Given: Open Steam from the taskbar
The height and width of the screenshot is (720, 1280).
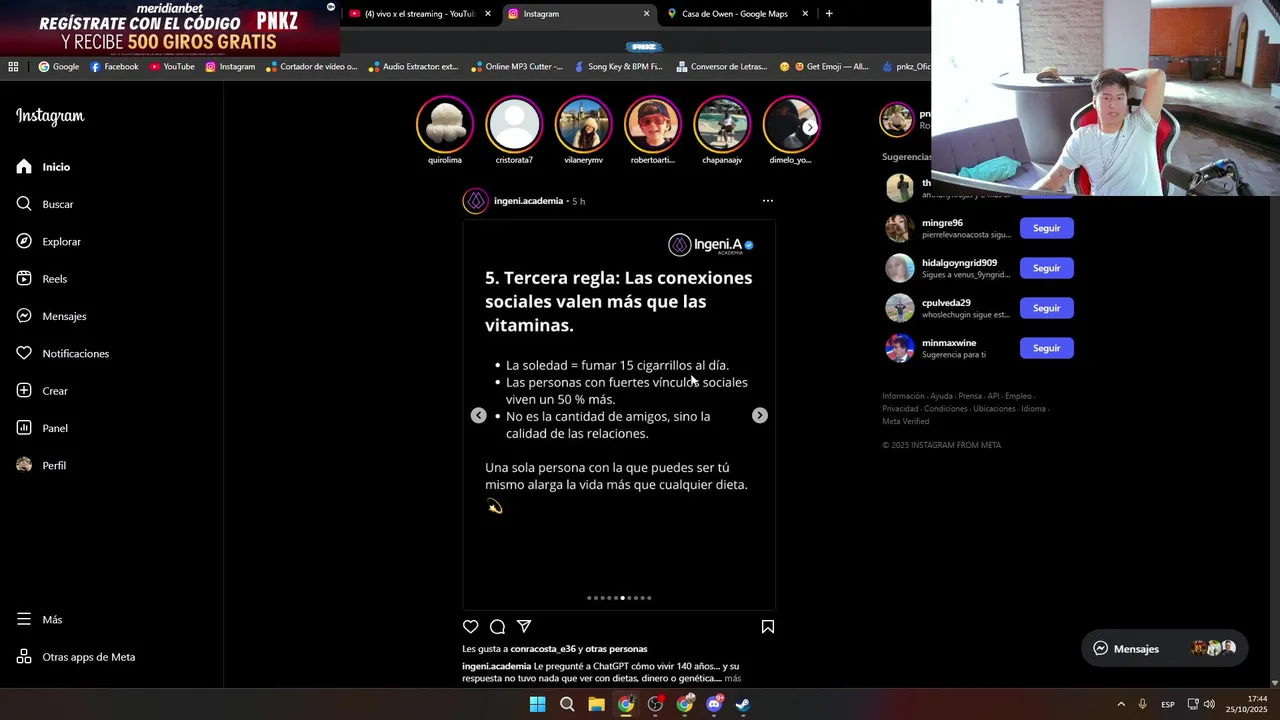Looking at the screenshot, I should [x=743, y=704].
